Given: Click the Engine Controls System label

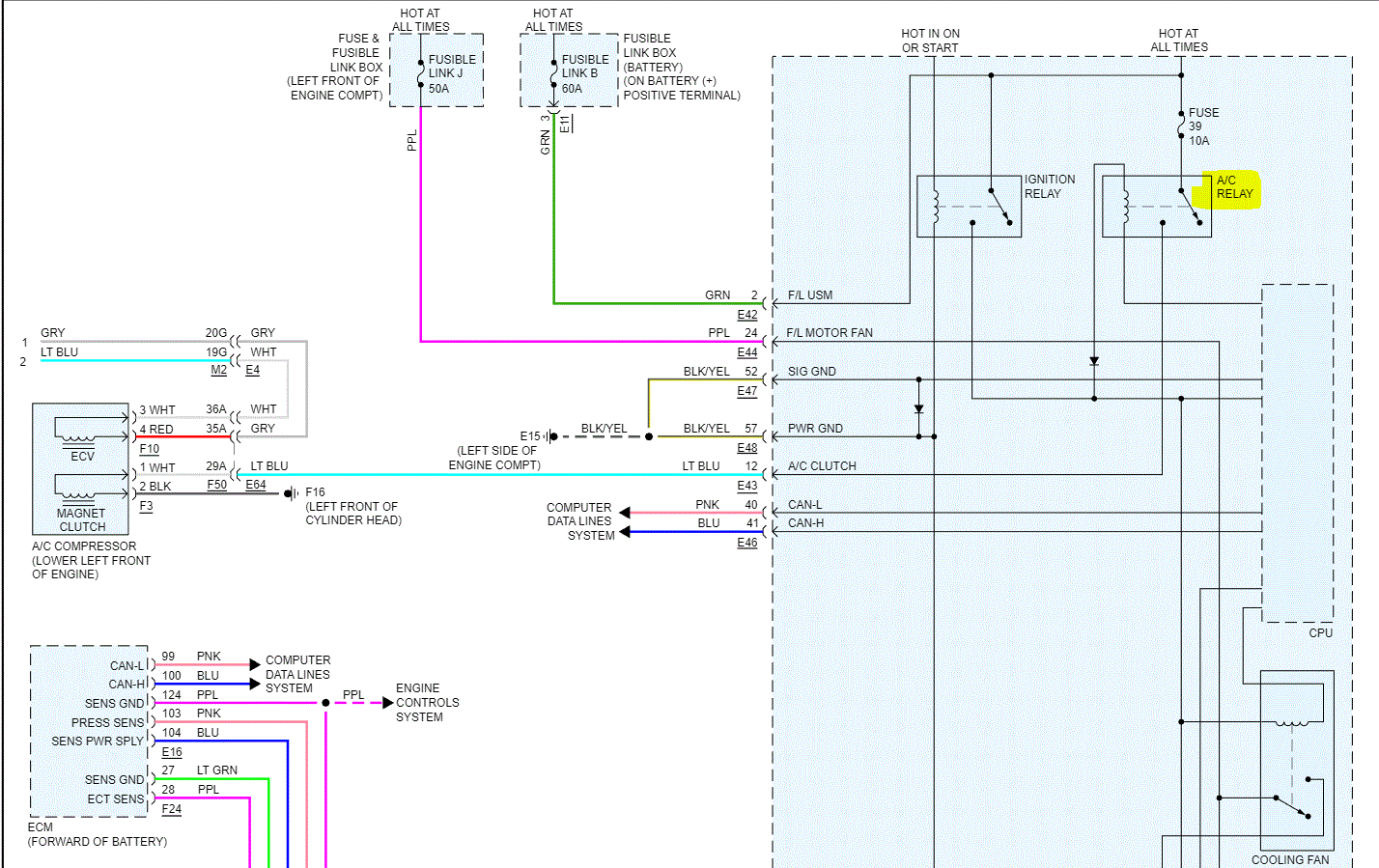Looking at the screenshot, I should (x=425, y=702).
